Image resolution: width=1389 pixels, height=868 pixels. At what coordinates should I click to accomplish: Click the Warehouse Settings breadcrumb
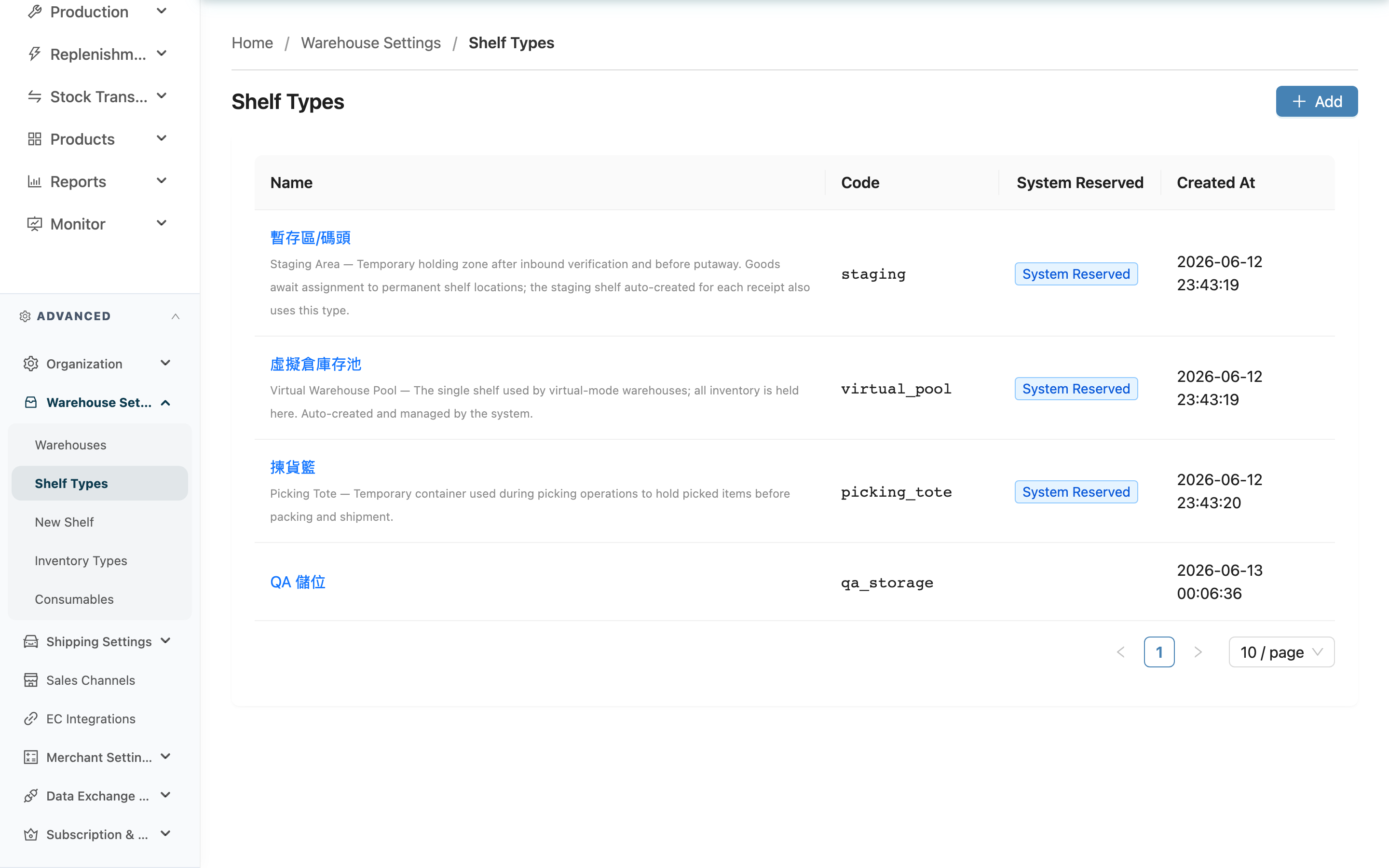[371, 43]
